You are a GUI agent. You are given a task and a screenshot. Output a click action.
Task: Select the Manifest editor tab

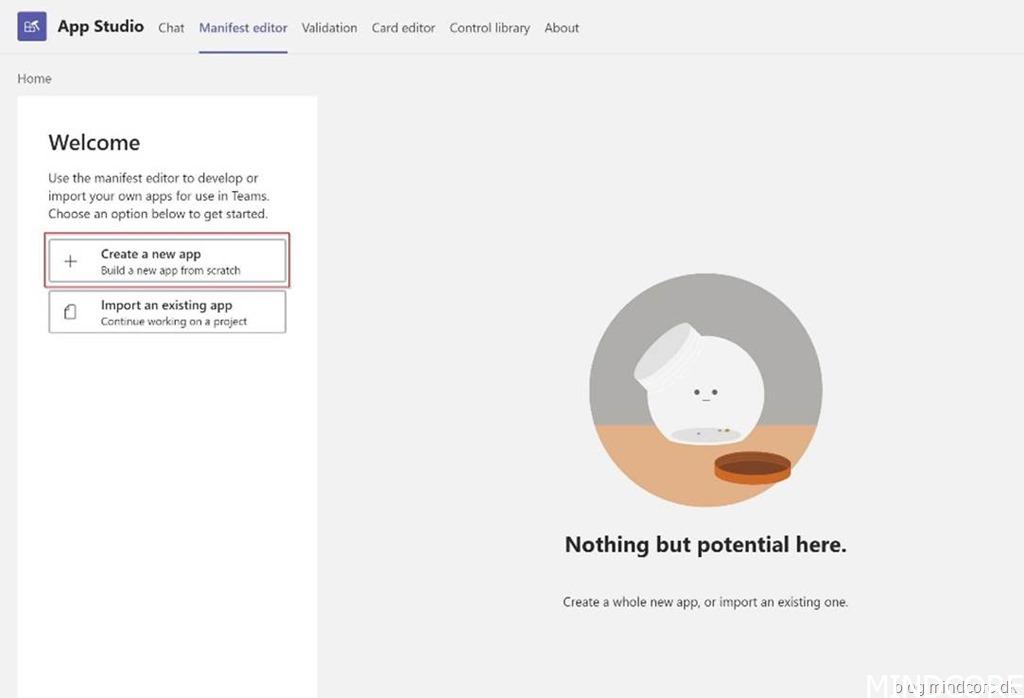click(x=243, y=28)
